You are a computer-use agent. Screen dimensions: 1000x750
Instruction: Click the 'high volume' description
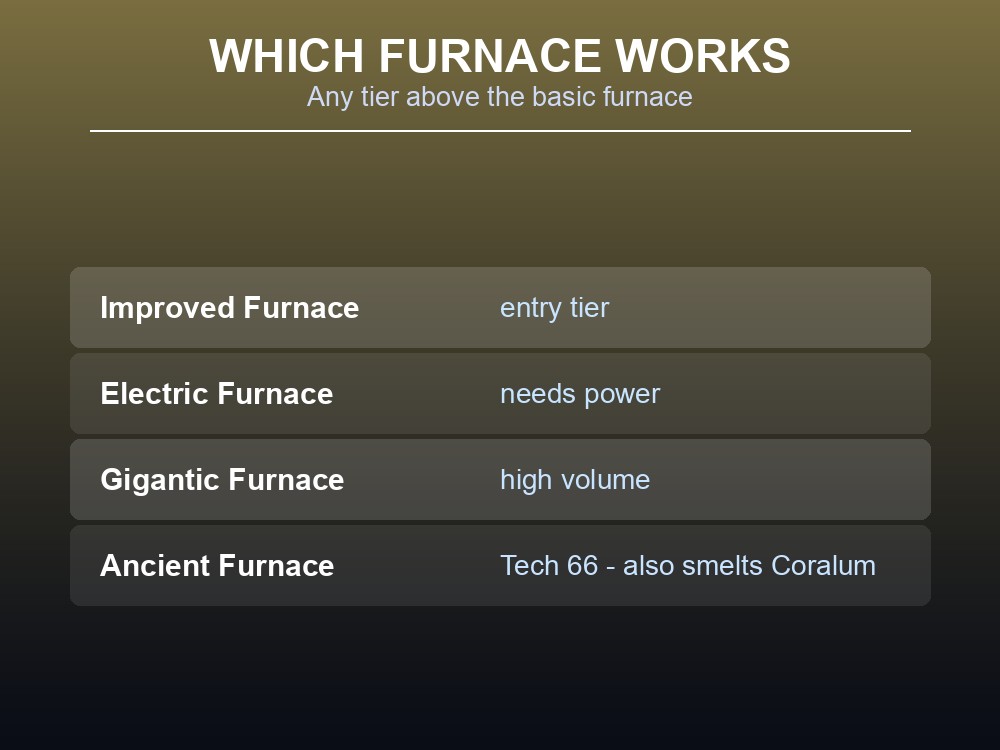(575, 480)
